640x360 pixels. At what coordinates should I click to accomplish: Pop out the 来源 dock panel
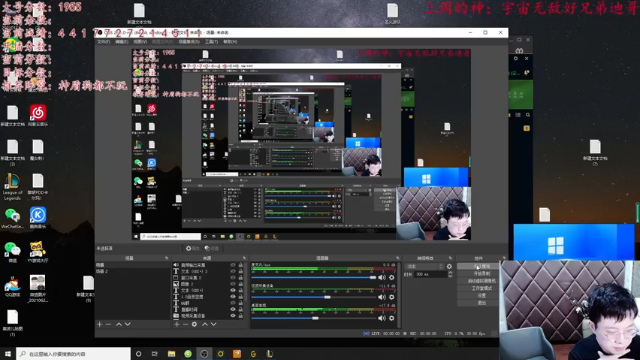(x=244, y=258)
